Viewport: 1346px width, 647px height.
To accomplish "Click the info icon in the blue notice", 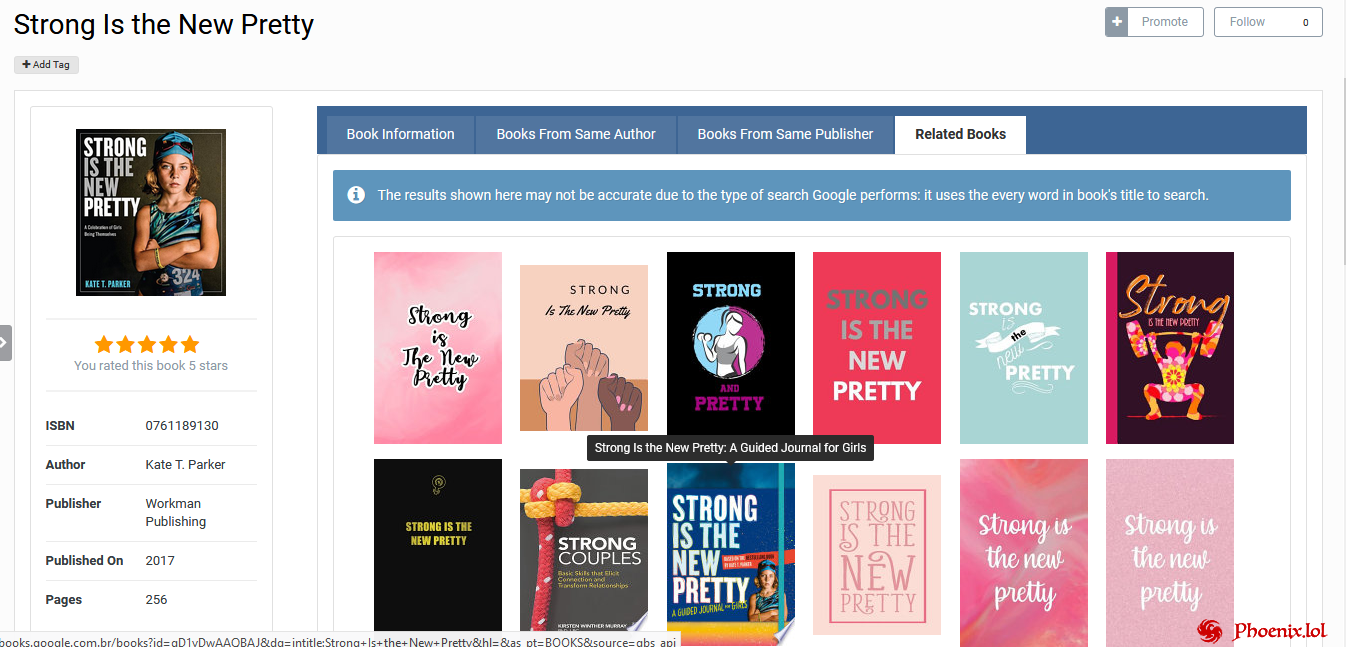I will tap(356, 195).
